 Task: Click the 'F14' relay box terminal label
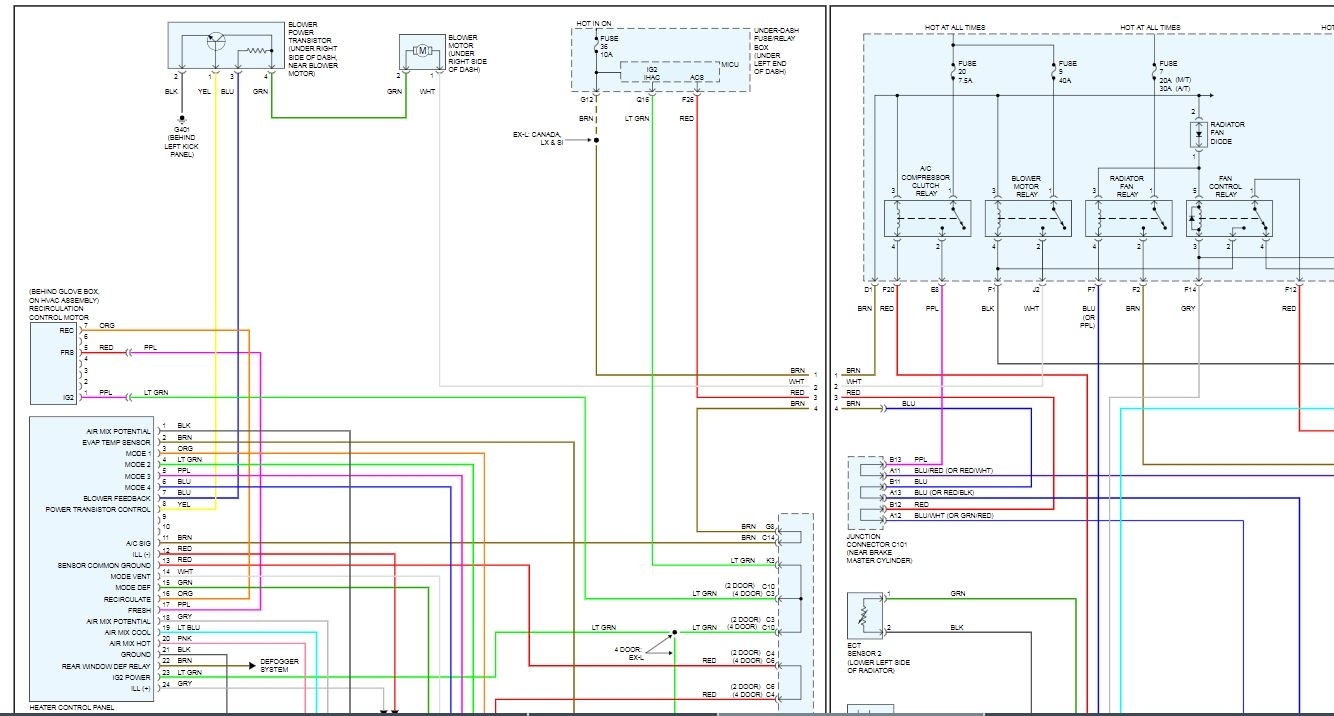point(1190,289)
